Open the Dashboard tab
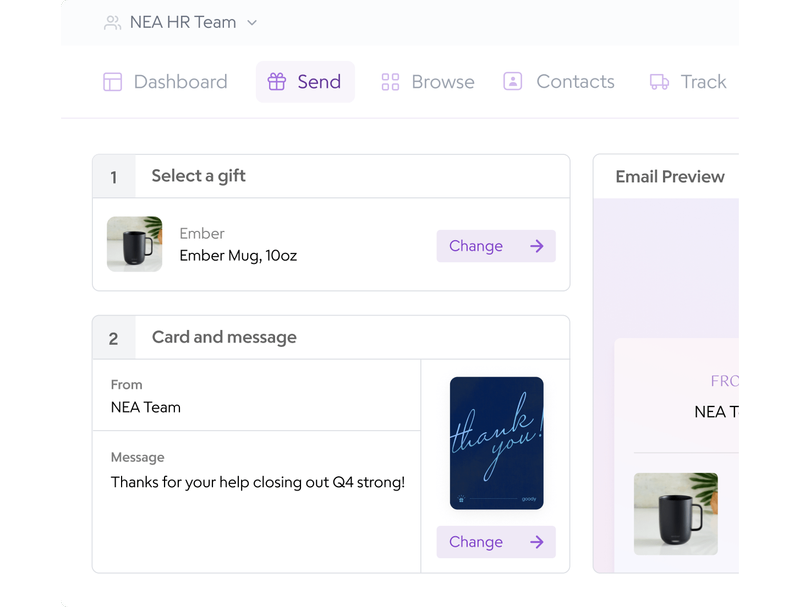Image resolution: width=800 pixels, height=607 pixels. (180, 82)
